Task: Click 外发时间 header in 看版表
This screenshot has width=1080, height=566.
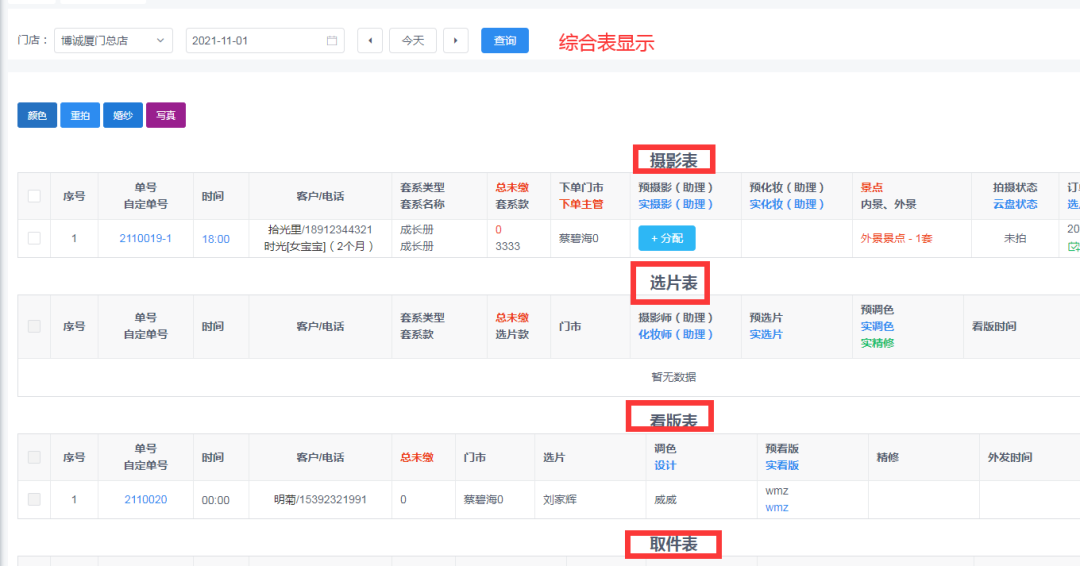Action: point(1010,457)
